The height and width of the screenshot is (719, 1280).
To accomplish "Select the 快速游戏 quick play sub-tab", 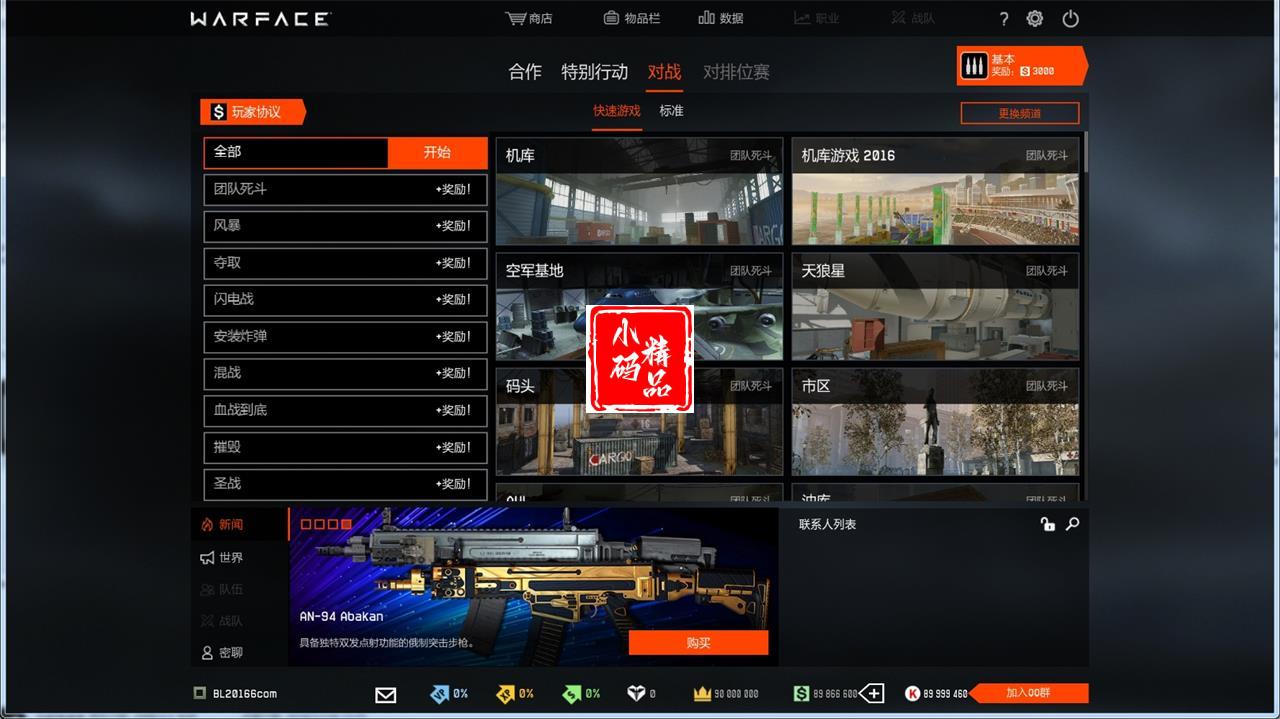I will 617,111.
